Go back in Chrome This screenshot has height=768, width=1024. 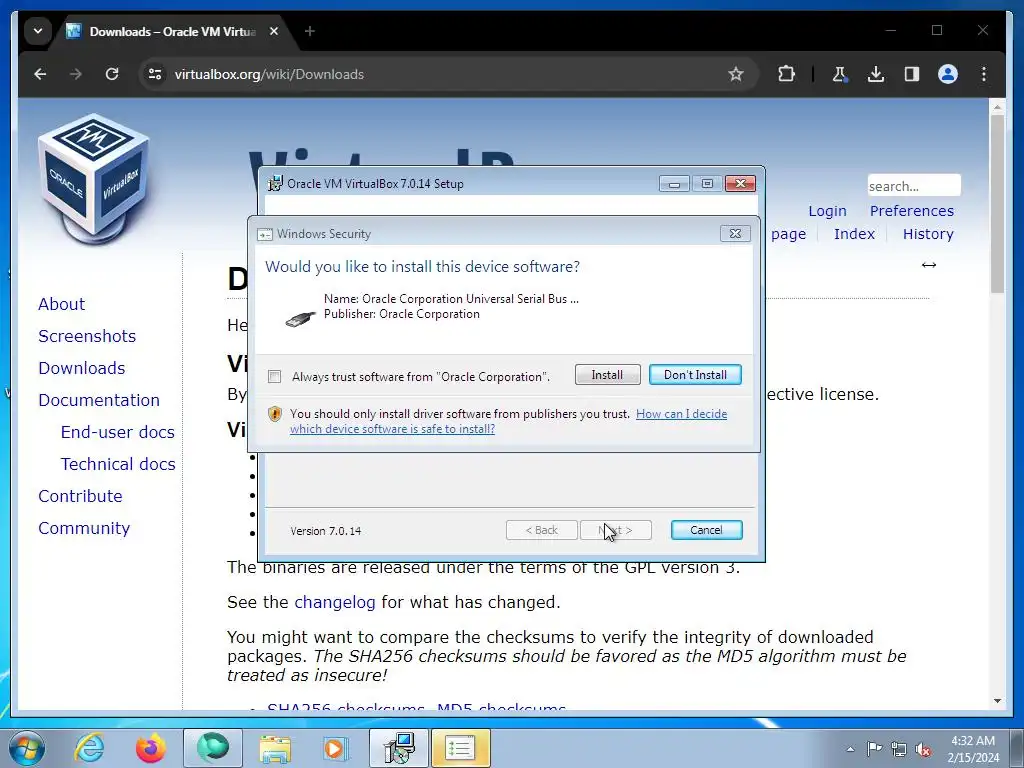coord(40,74)
